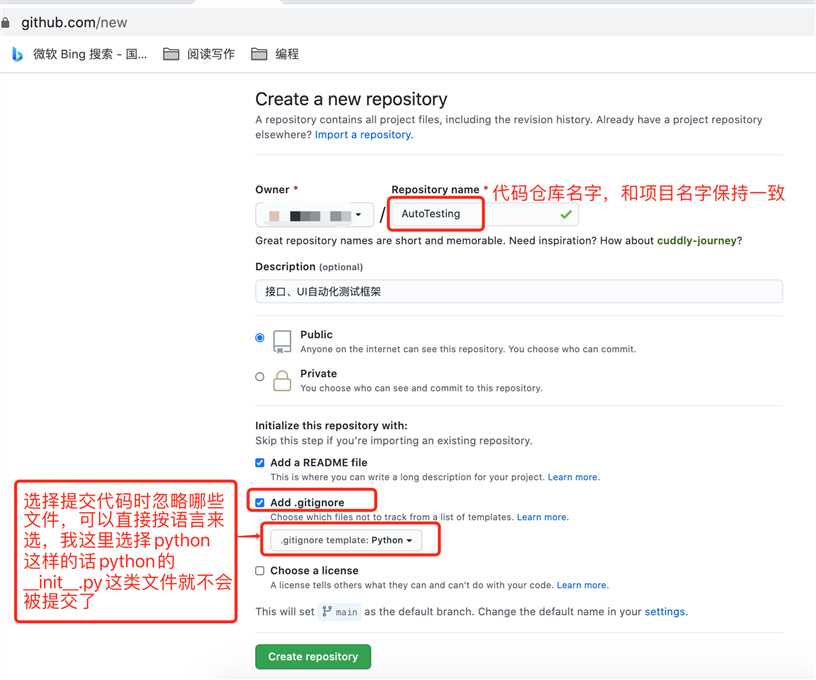Image resolution: width=816 pixels, height=680 pixels.
Task: Check the Choose a license box
Action: coord(260,571)
